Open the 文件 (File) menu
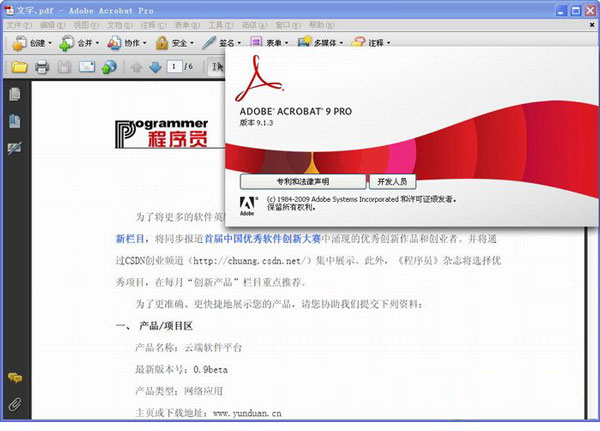 [x=19, y=25]
